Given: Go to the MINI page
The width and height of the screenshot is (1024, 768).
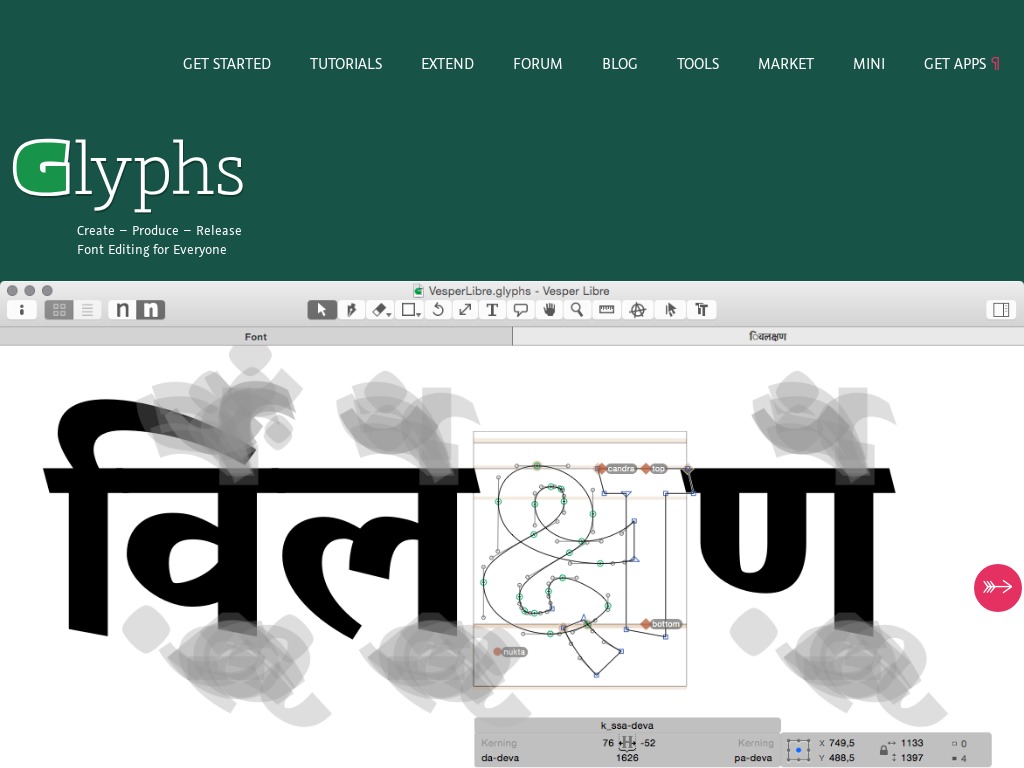Looking at the screenshot, I should [x=869, y=64].
